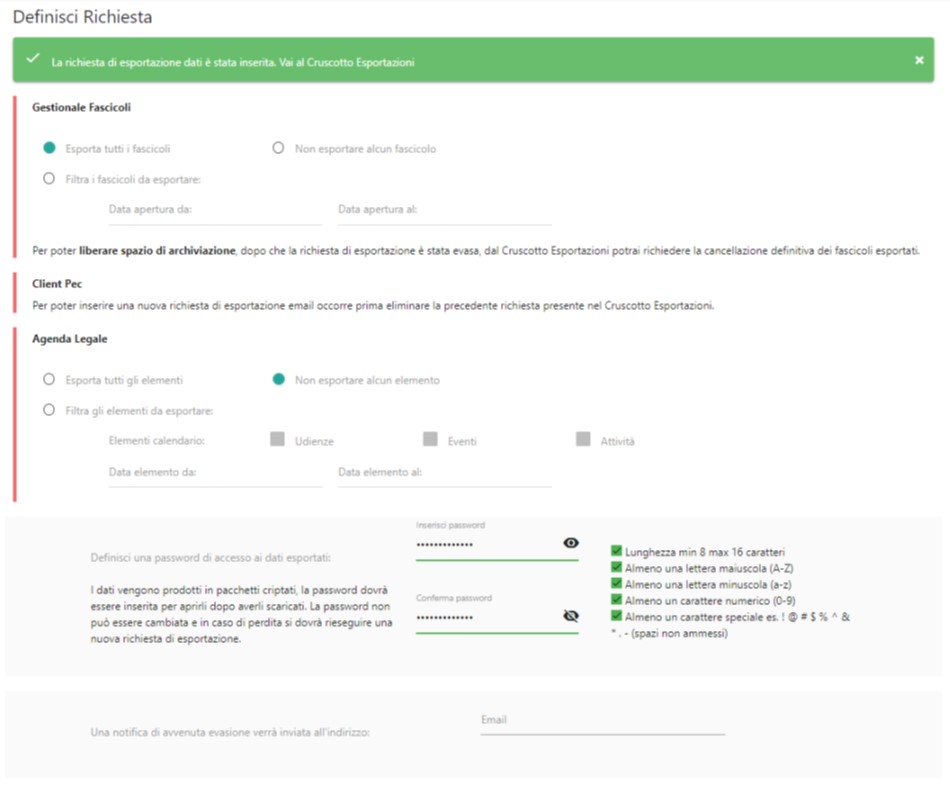950x786 pixels.
Task: Click the Email notification input field
Action: [x=602, y=720]
